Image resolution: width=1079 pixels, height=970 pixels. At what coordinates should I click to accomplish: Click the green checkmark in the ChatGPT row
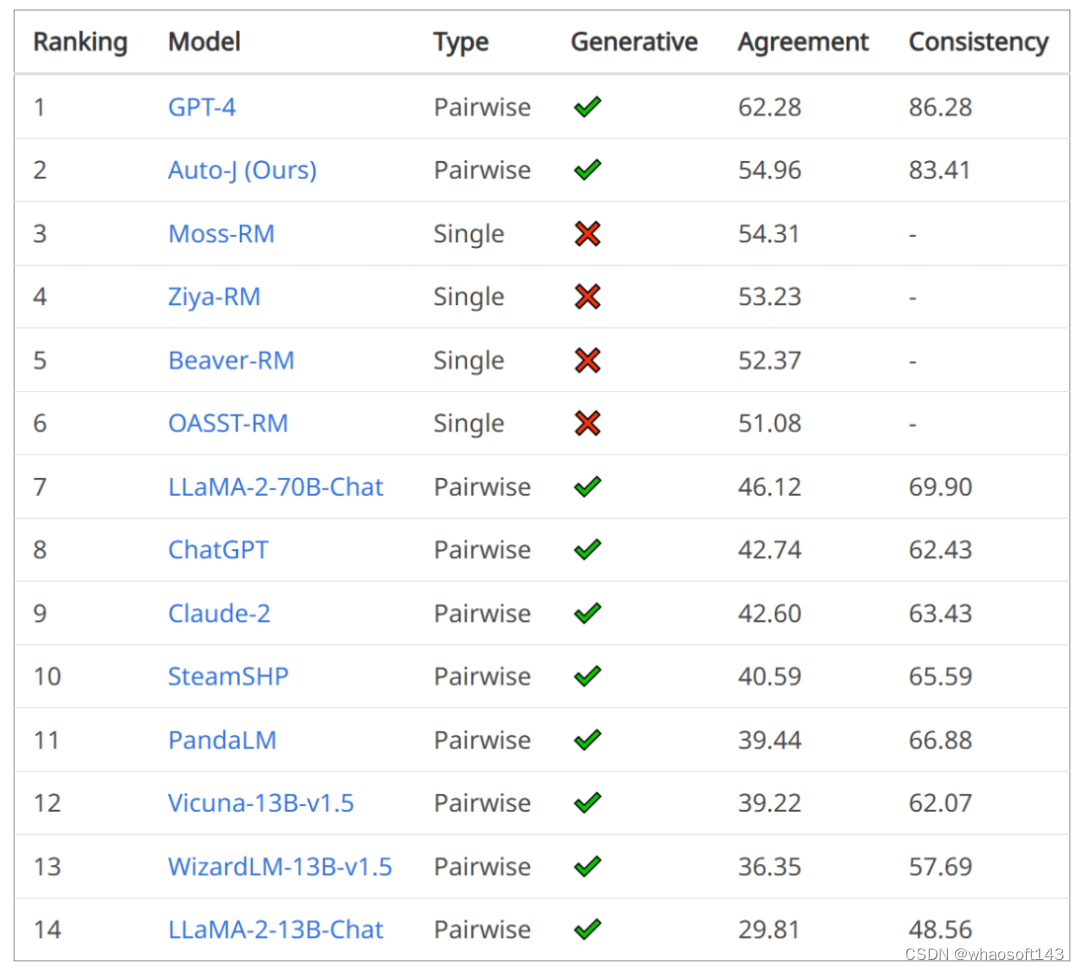(588, 549)
